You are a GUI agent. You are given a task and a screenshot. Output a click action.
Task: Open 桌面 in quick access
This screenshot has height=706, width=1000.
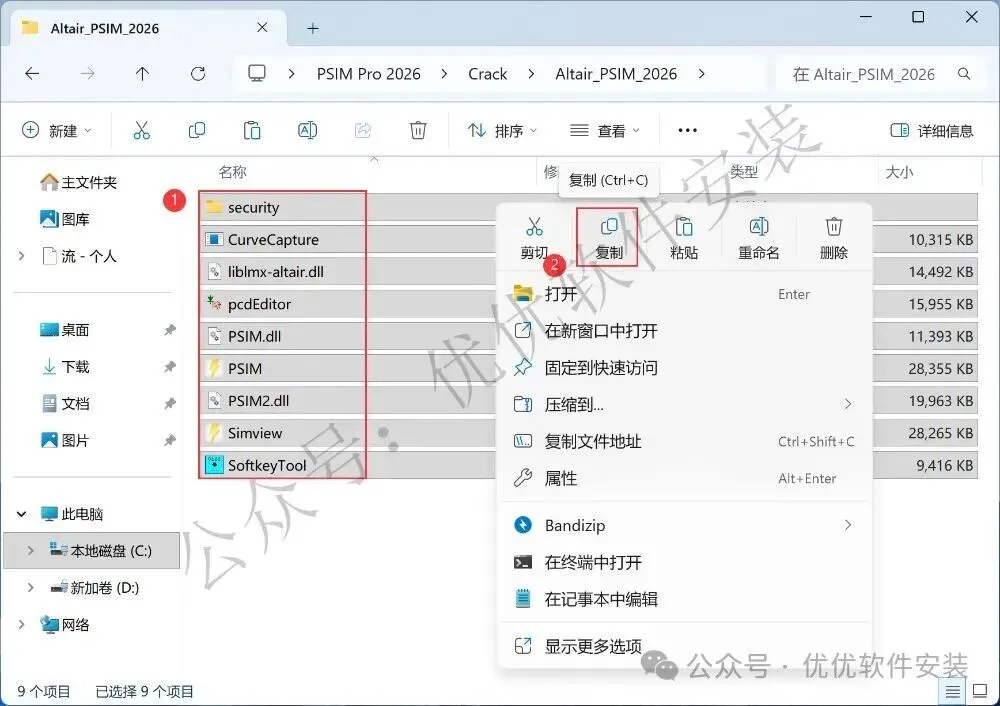[65, 330]
